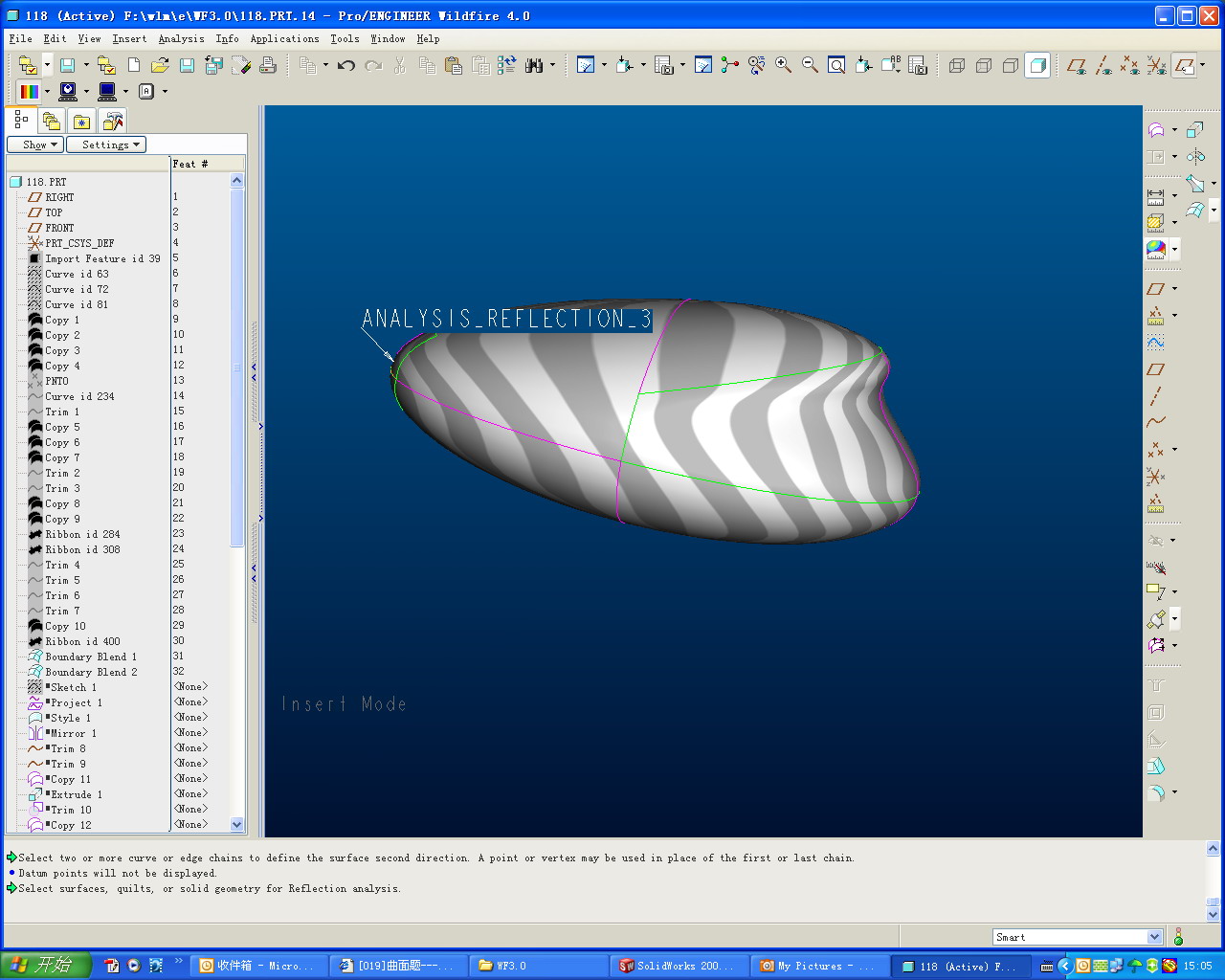This screenshot has width=1225, height=980.
Task: Open the Help menu
Action: 428,39
